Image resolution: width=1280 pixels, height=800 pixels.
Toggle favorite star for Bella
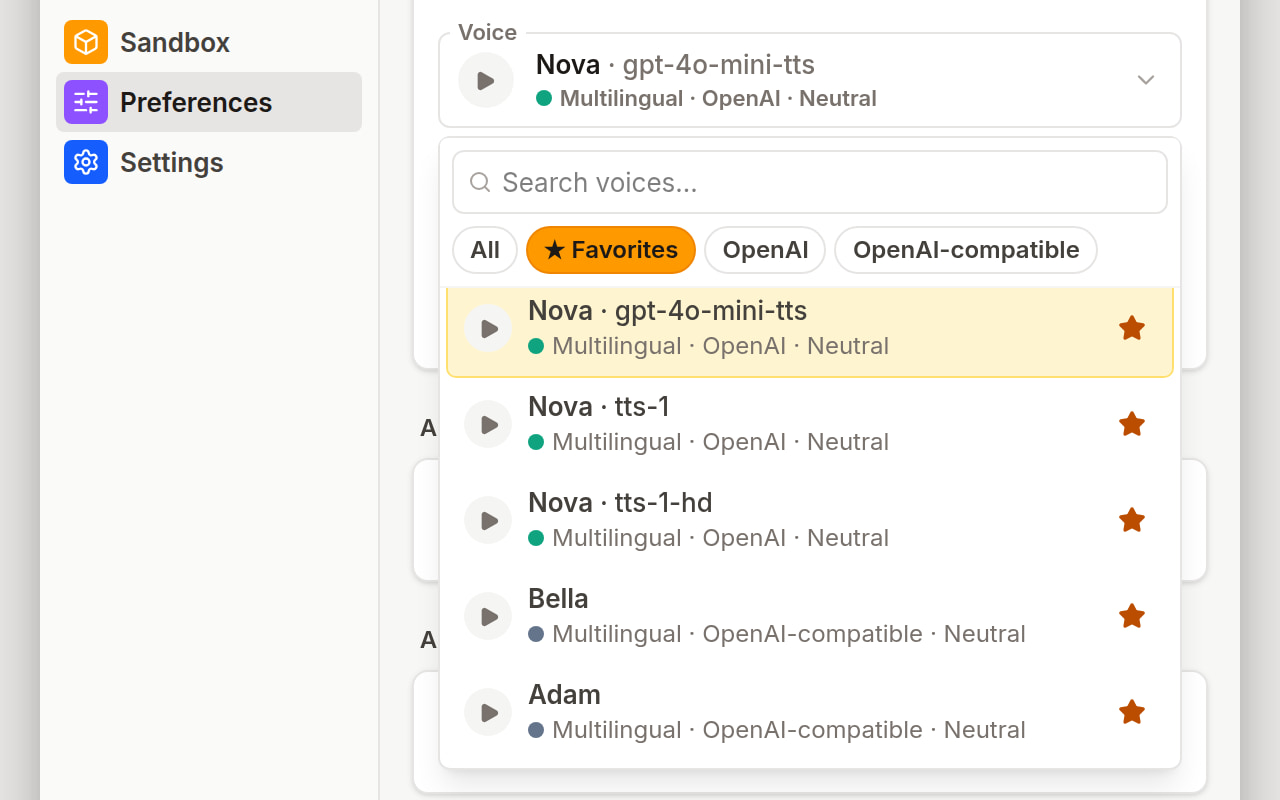pyautogui.click(x=1132, y=616)
